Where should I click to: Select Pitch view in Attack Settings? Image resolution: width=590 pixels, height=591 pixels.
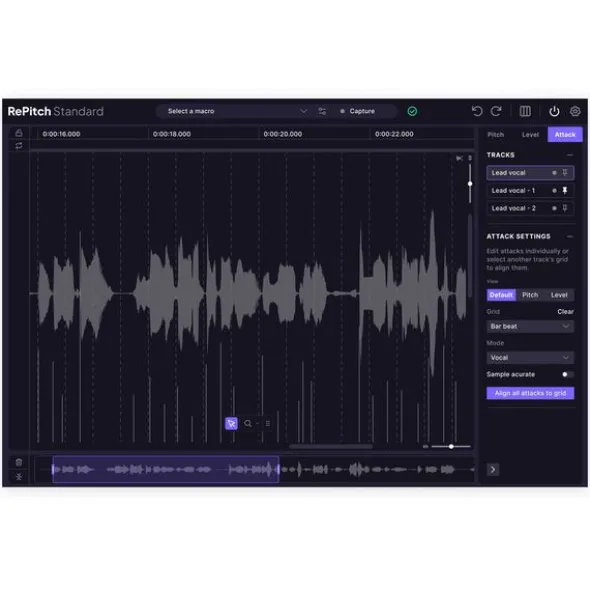tap(530, 295)
